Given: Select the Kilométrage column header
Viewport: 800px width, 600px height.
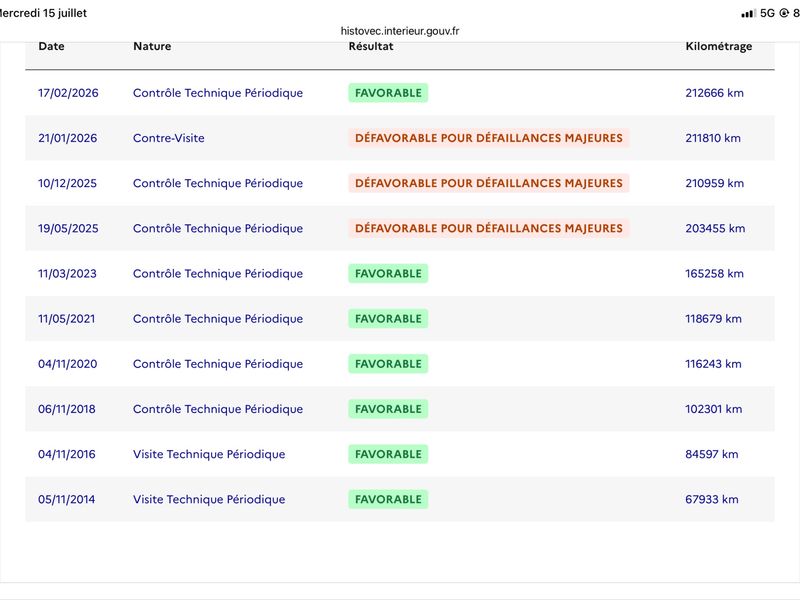Looking at the screenshot, I should tap(718, 46).
